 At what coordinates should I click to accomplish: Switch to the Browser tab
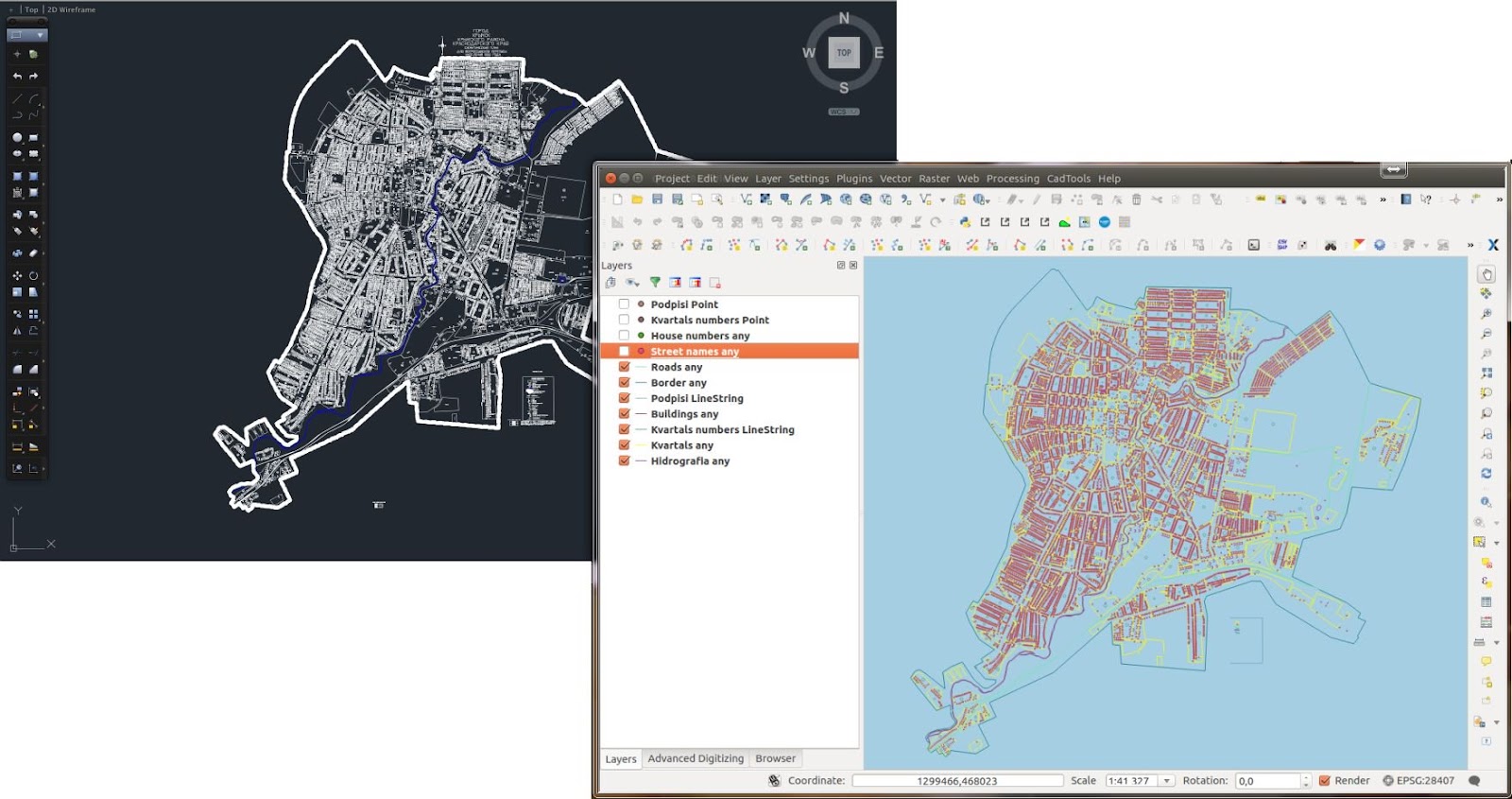coord(775,758)
